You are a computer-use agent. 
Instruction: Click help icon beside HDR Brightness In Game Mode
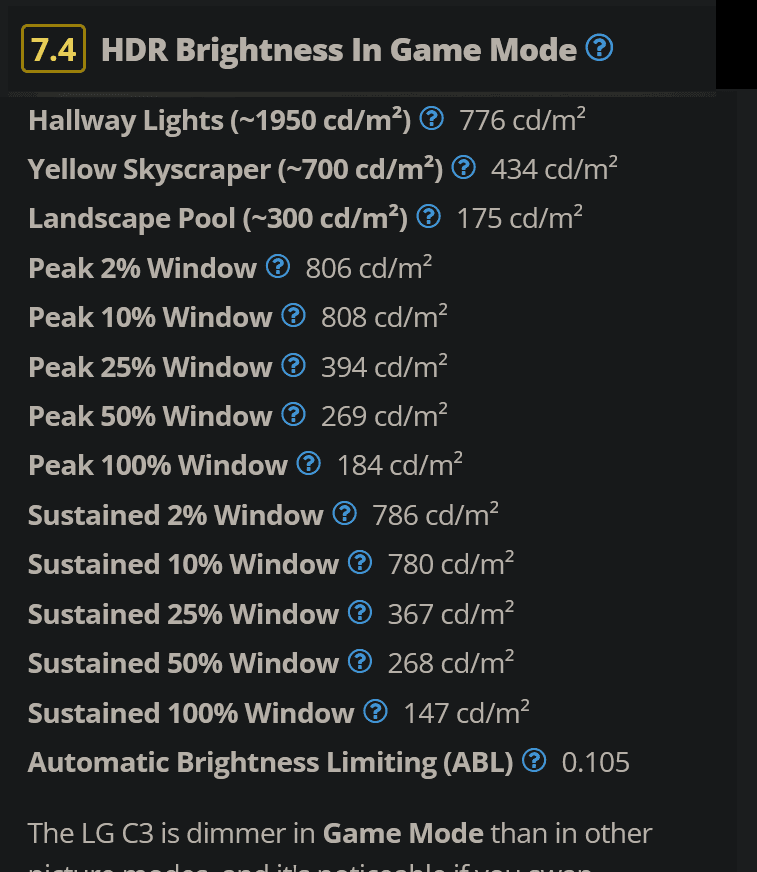599,47
